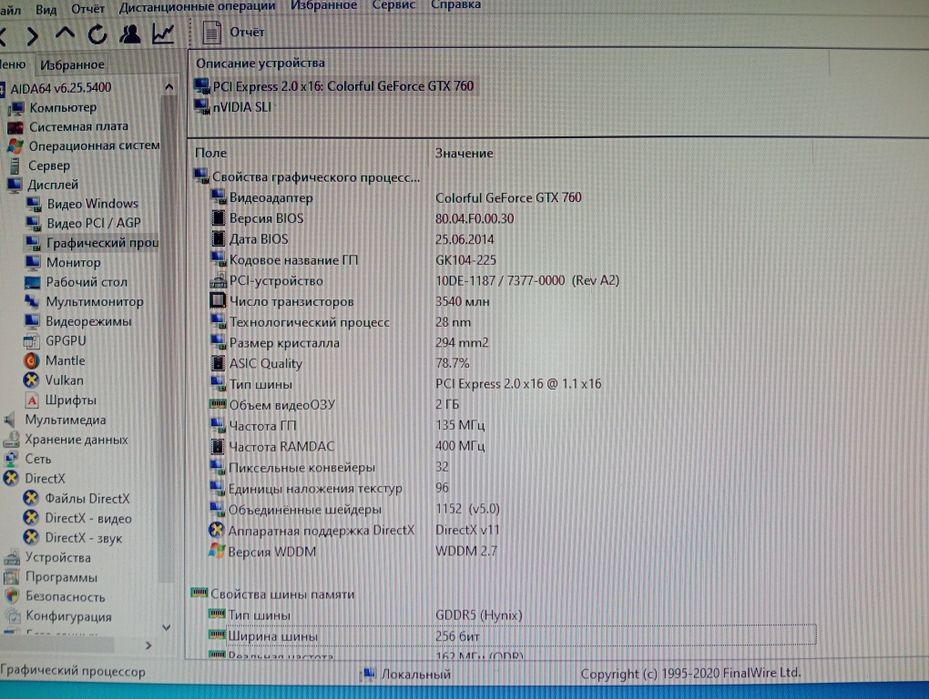Click the Конфигурация icon
The image size is (929, 699).
11,616
